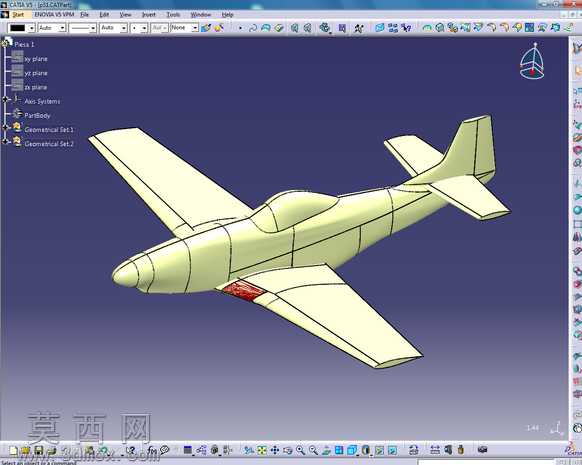Click the Zoom In icon
The width and height of the screenshot is (582, 465).
[x=300, y=451]
